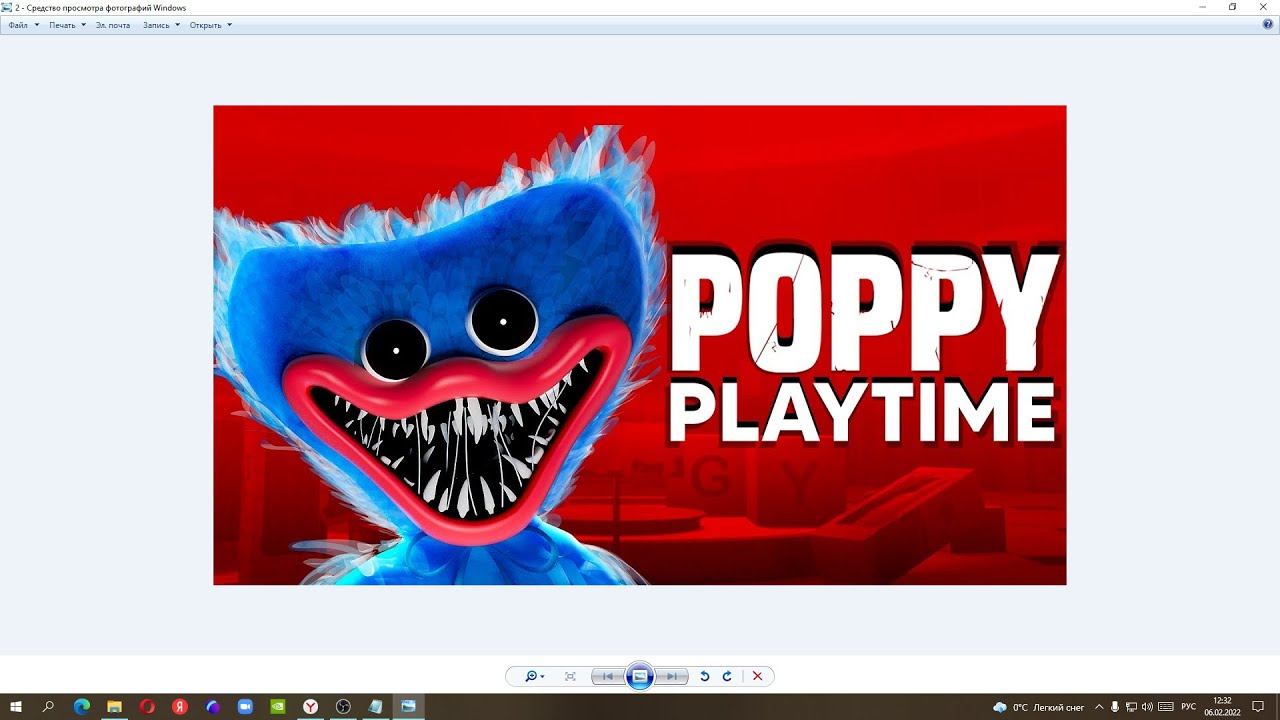
Task: Delete the photo with the red X
Action: tap(757, 677)
